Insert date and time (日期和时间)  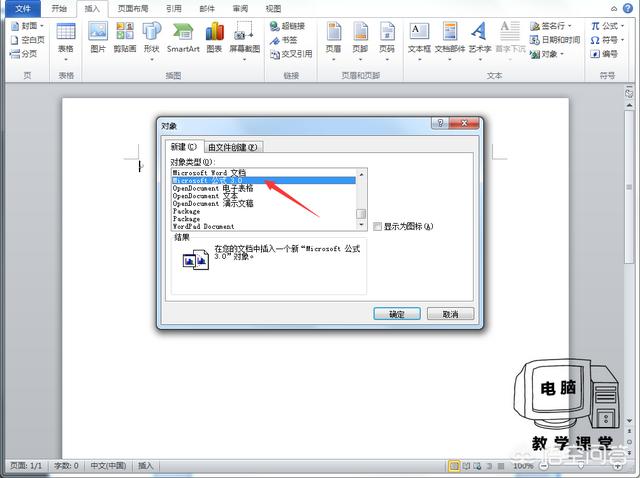point(555,40)
